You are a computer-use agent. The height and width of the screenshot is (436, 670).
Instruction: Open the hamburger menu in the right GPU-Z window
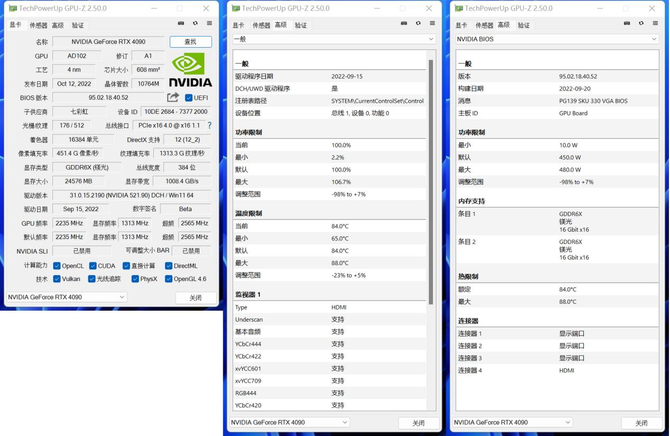click(655, 23)
